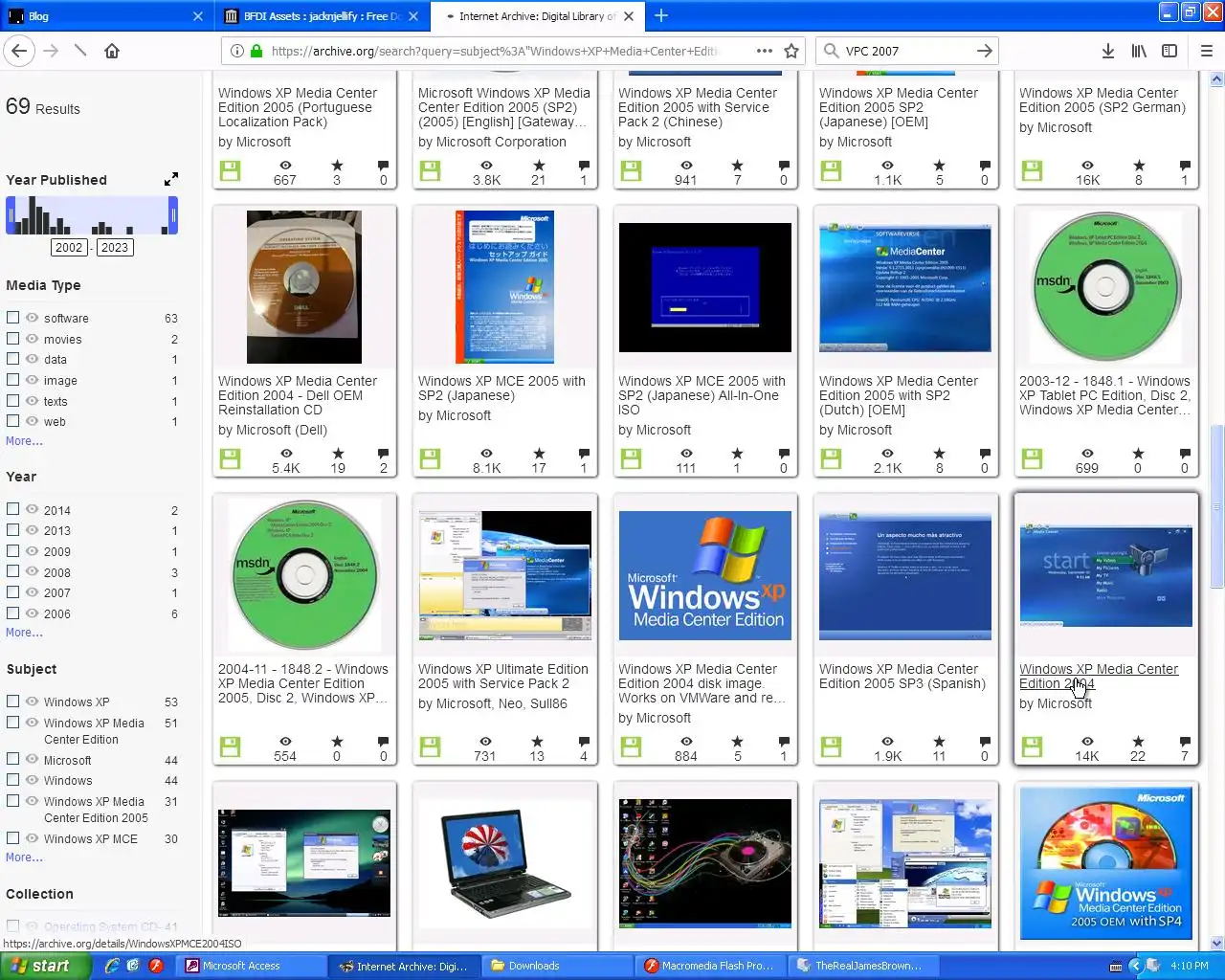Viewport: 1225px width, 980px height.
Task: Click the 2023 end year field
Action: tap(115, 247)
